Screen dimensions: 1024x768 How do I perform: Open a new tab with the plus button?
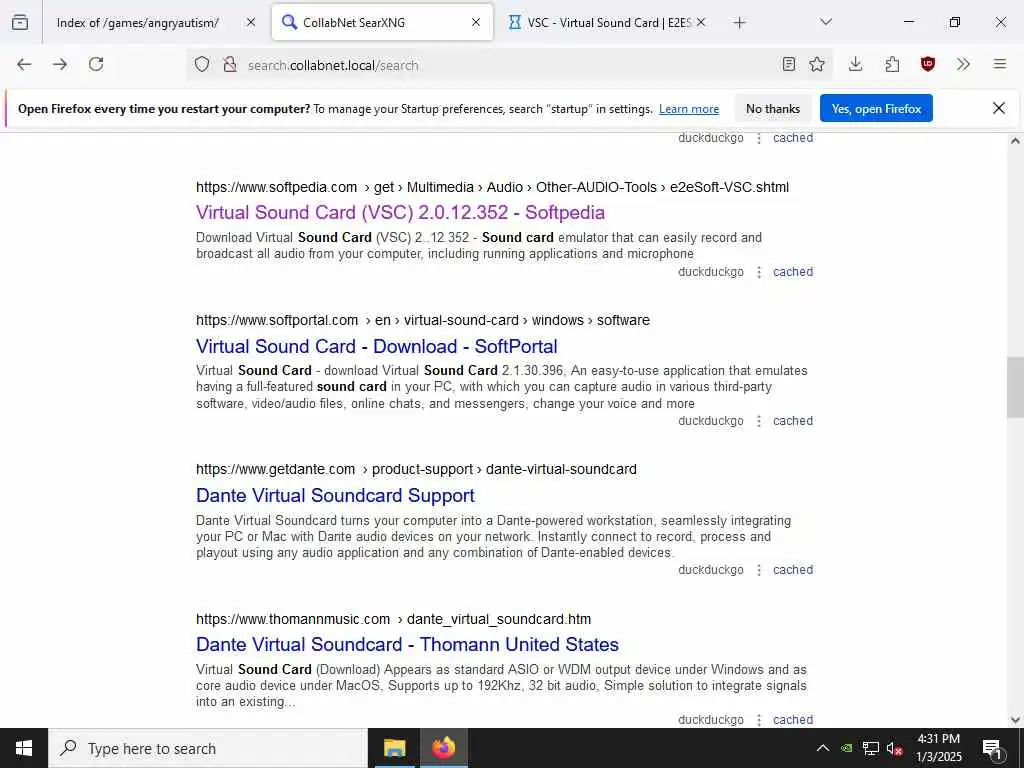[x=739, y=23]
